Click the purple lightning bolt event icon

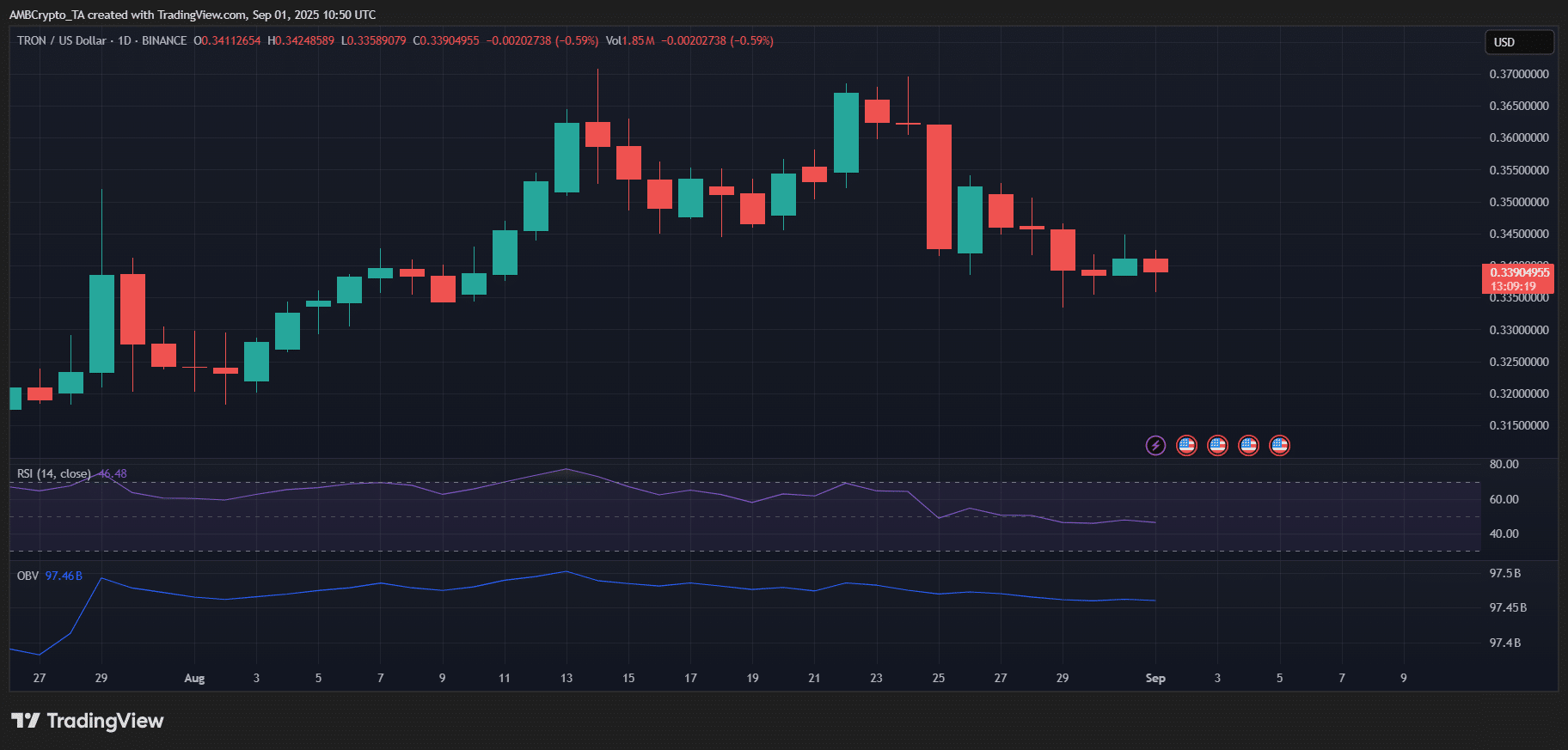[x=1155, y=445]
